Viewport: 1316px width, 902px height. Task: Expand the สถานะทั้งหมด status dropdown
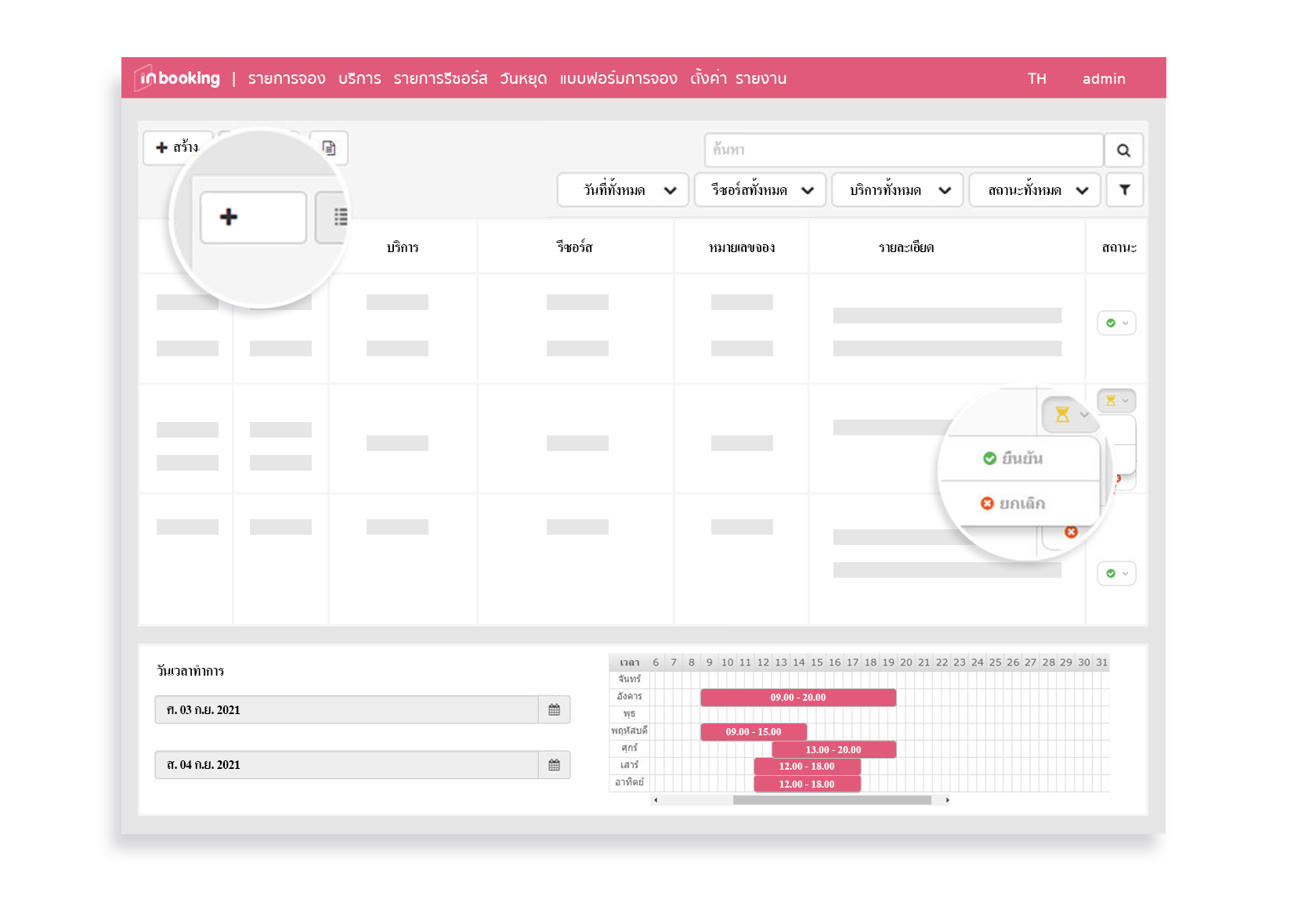[x=1035, y=190]
